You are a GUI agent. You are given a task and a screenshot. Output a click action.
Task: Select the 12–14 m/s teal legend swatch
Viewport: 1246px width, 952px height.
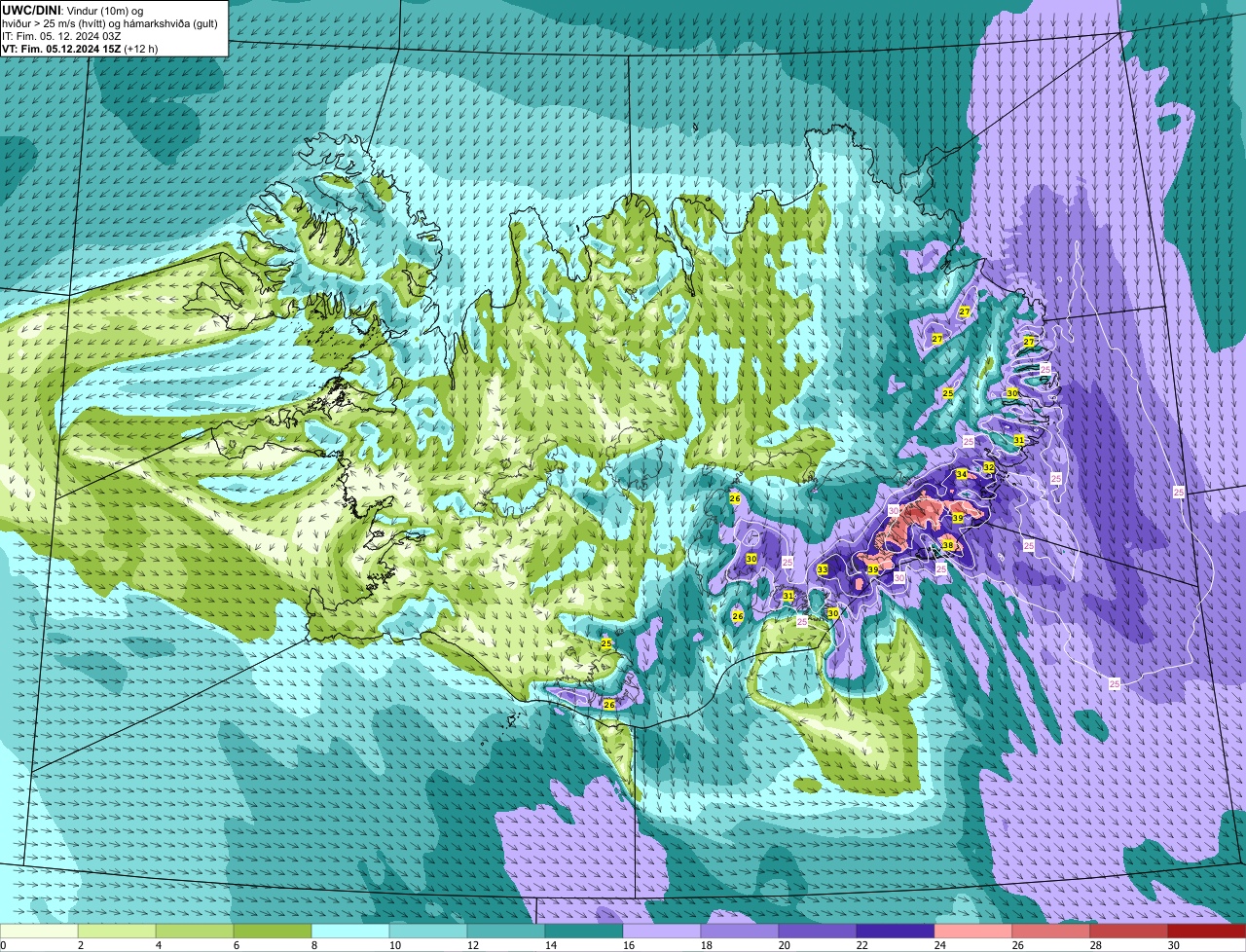click(x=506, y=931)
